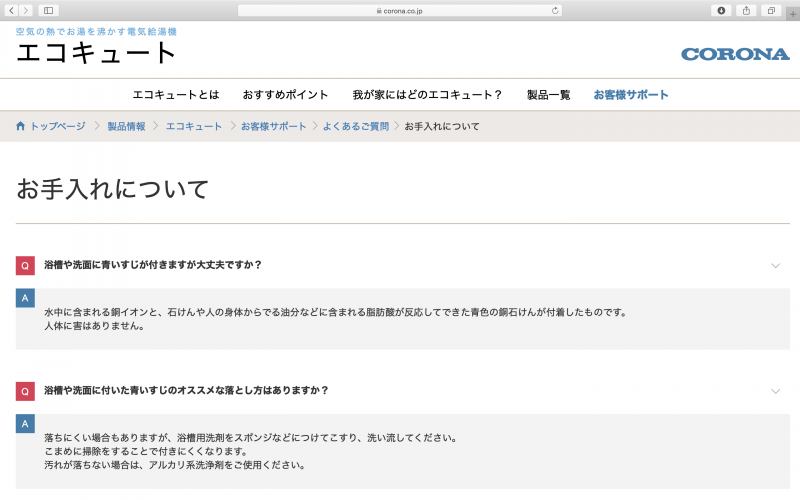Open the Safari share icon
This screenshot has height=500, width=800.
pyautogui.click(x=746, y=10)
